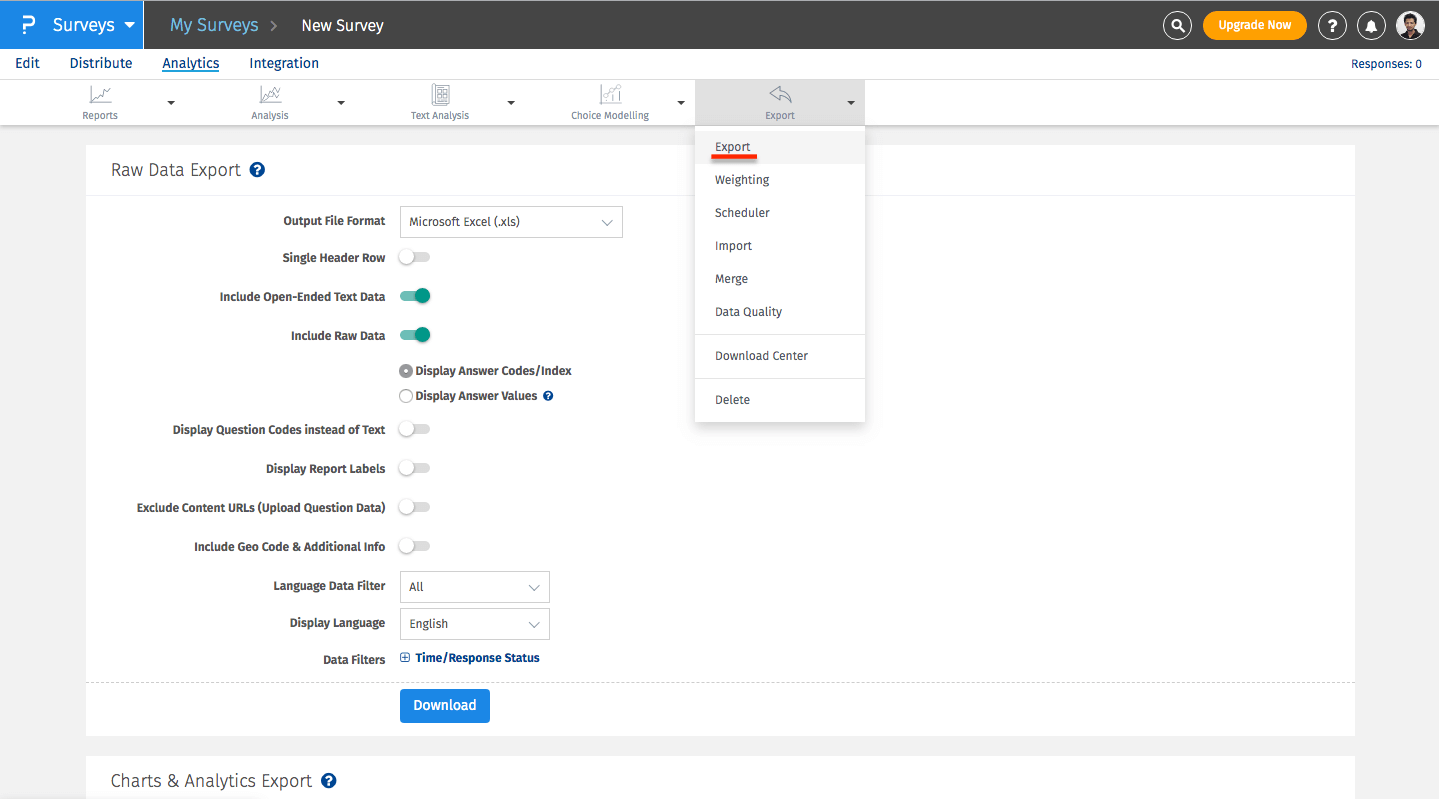
Task: Click the Reports chart icon
Action: click(100, 95)
